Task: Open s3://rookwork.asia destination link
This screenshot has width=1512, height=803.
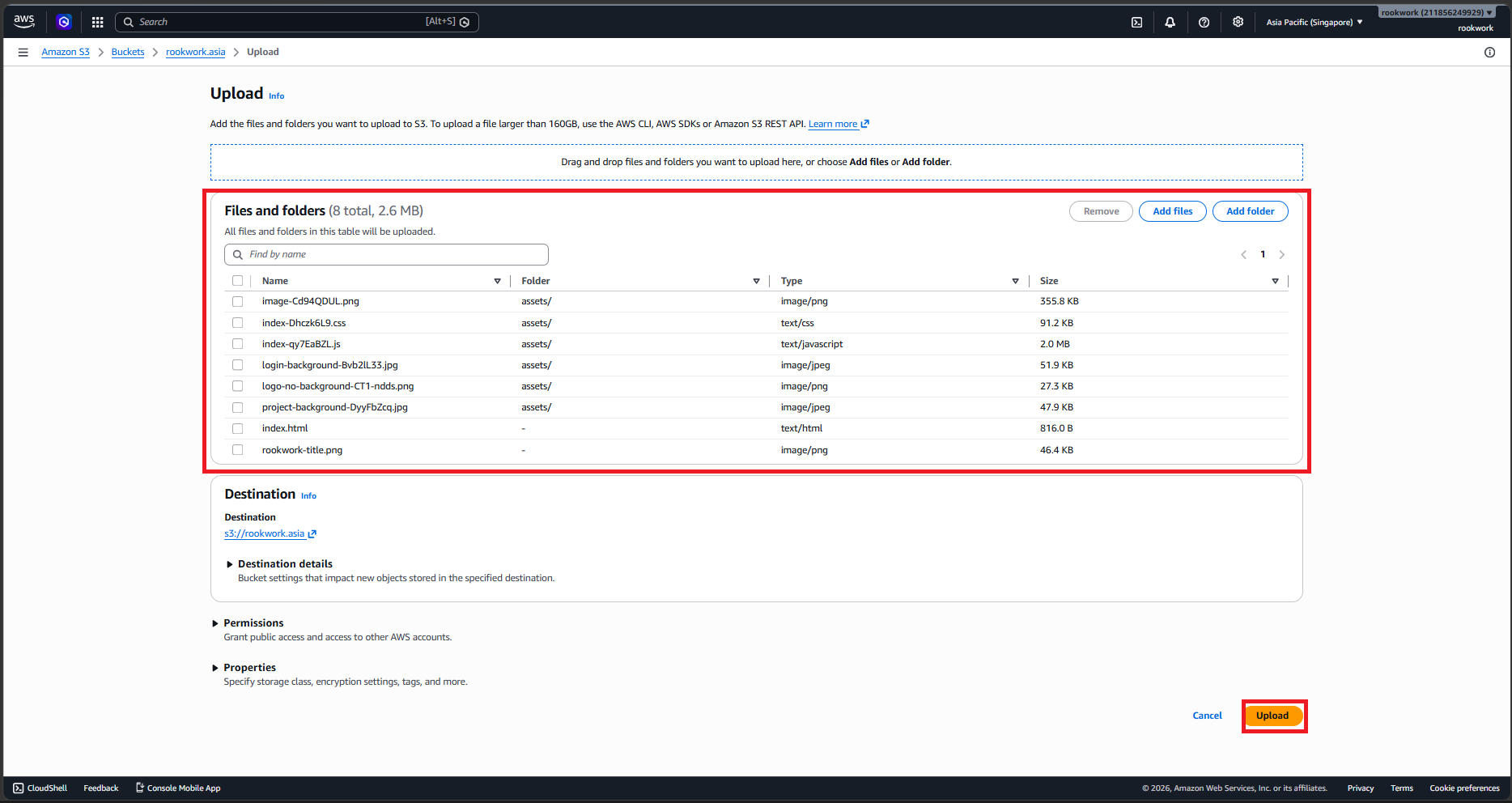Action: [270, 533]
